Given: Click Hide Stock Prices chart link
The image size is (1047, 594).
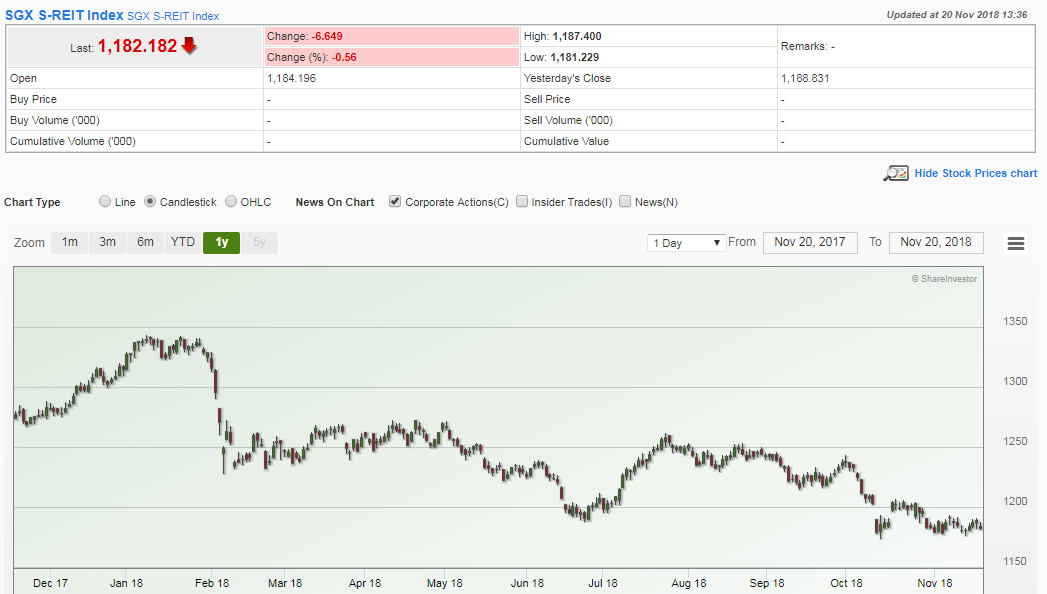Looking at the screenshot, I should [x=975, y=173].
